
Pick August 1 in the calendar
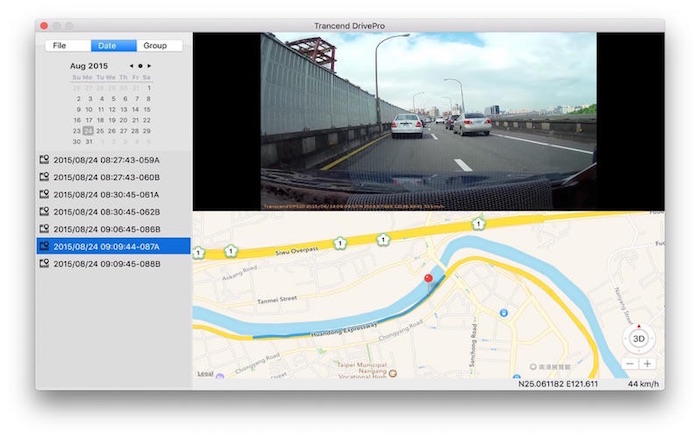tap(149, 88)
